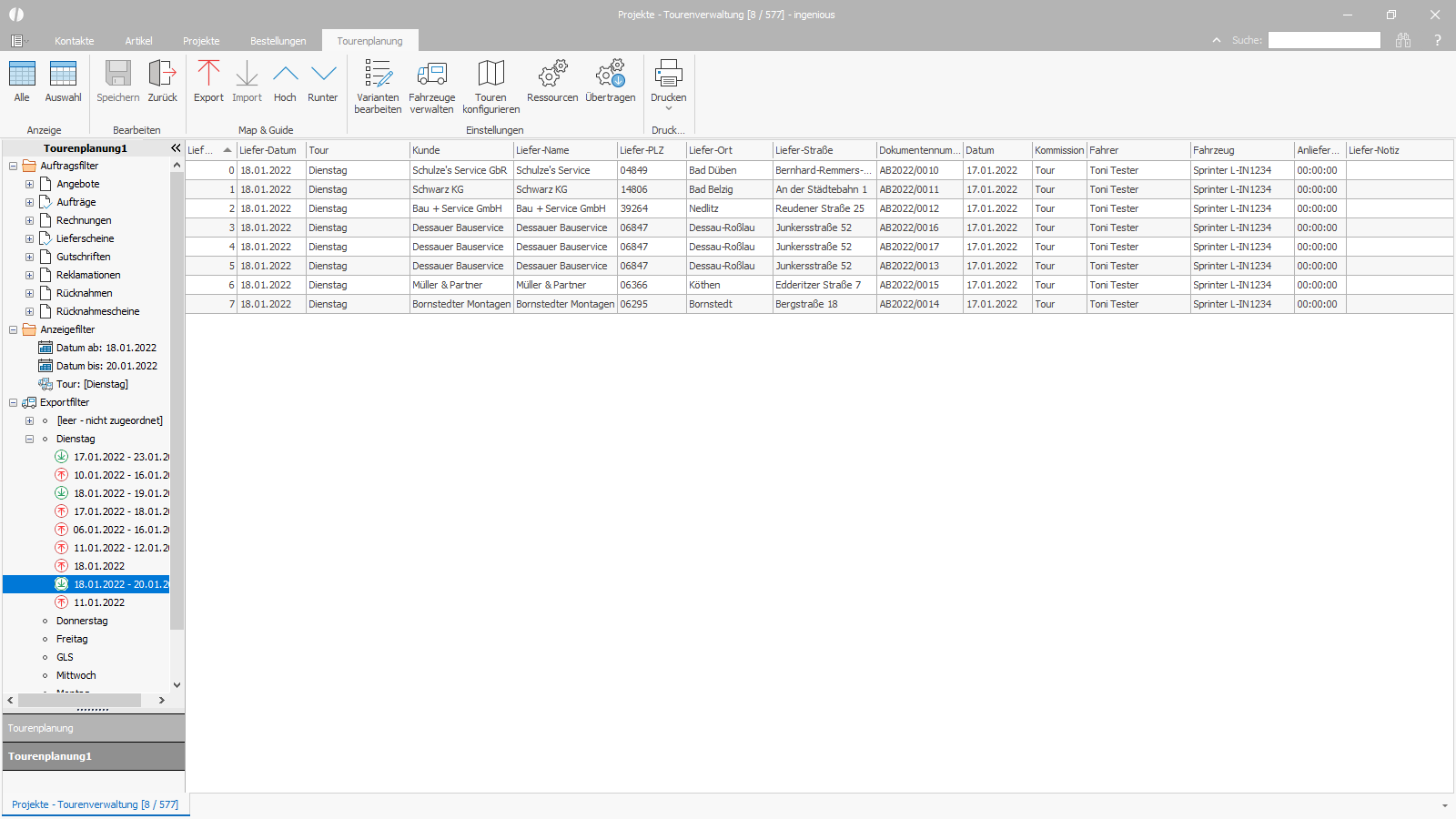Image resolution: width=1456 pixels, height=819 pixels.
Task: Collapse the Dienstag export filter node
Action: coord(29,439)
